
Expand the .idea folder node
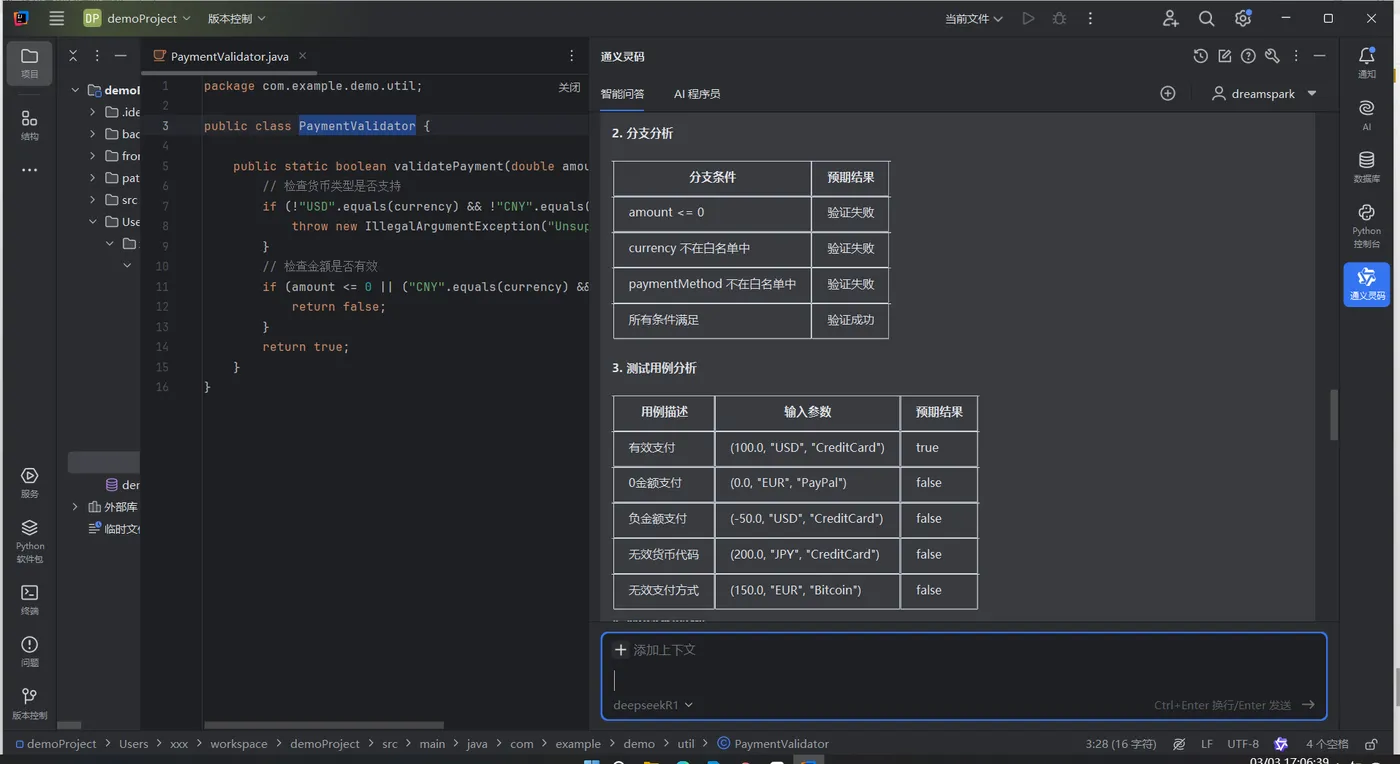pyautogui.click(x=93, y=112)
